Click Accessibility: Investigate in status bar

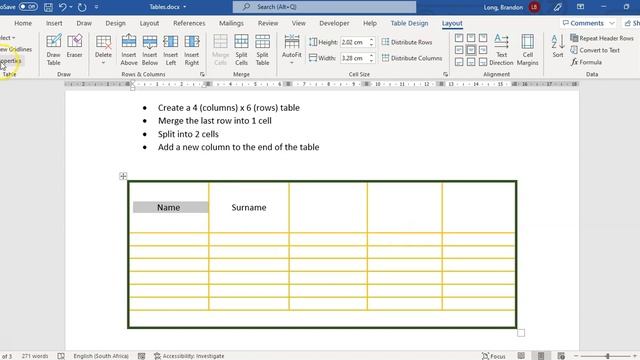tap(189, 356)
